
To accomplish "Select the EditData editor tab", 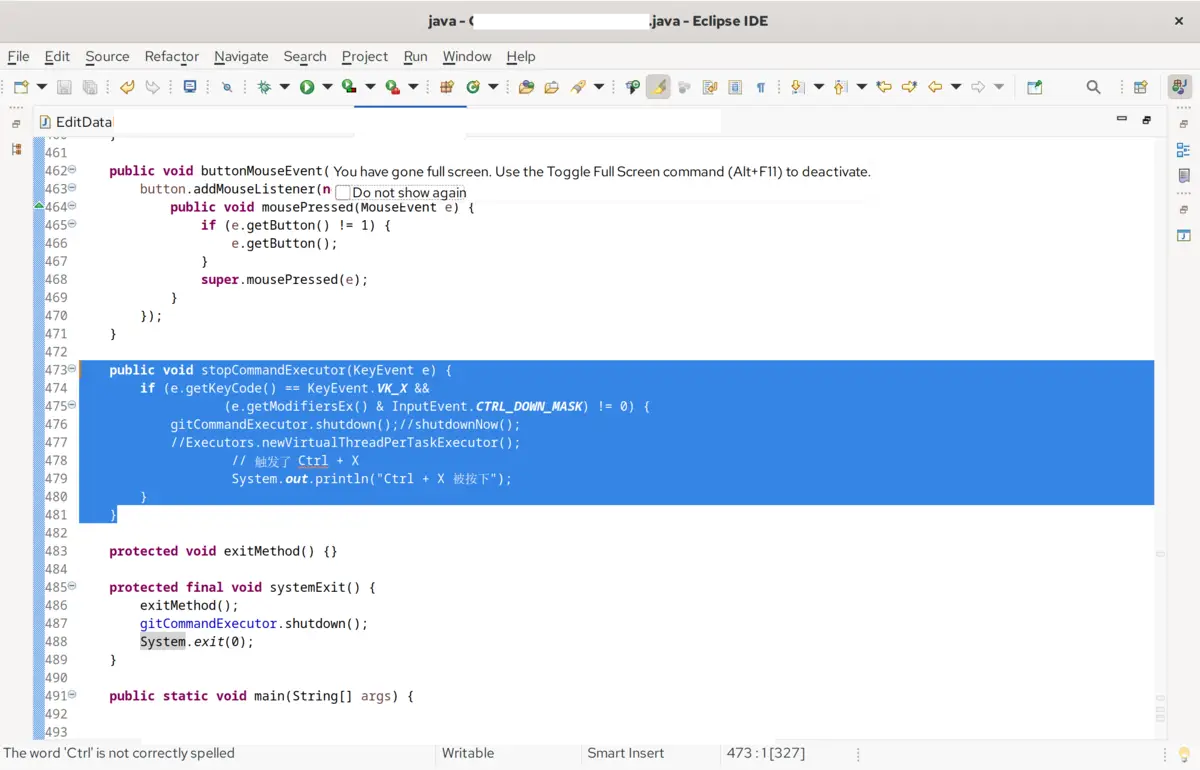I will click(x=76, y=122).
